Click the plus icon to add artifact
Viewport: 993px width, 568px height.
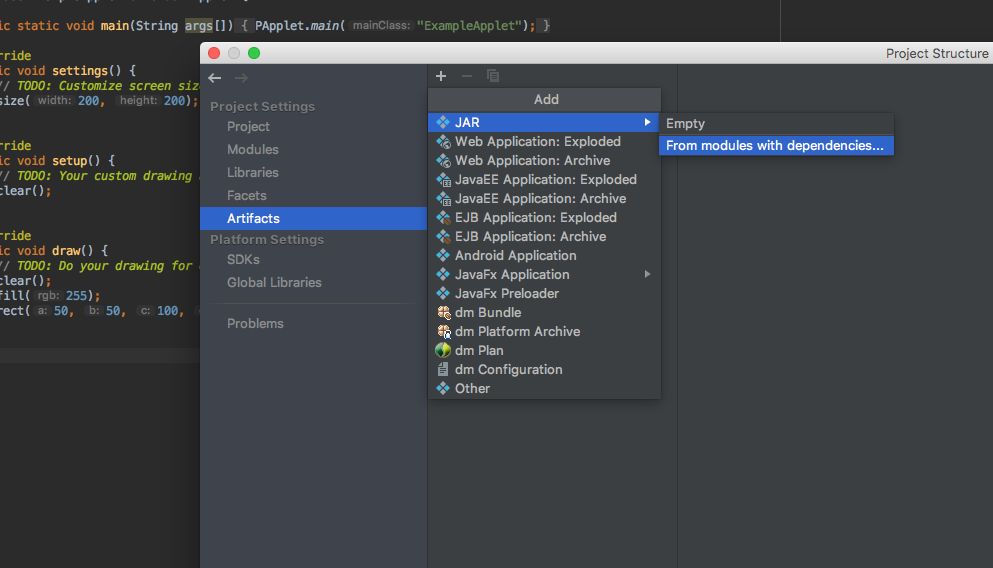pos(441,76)
